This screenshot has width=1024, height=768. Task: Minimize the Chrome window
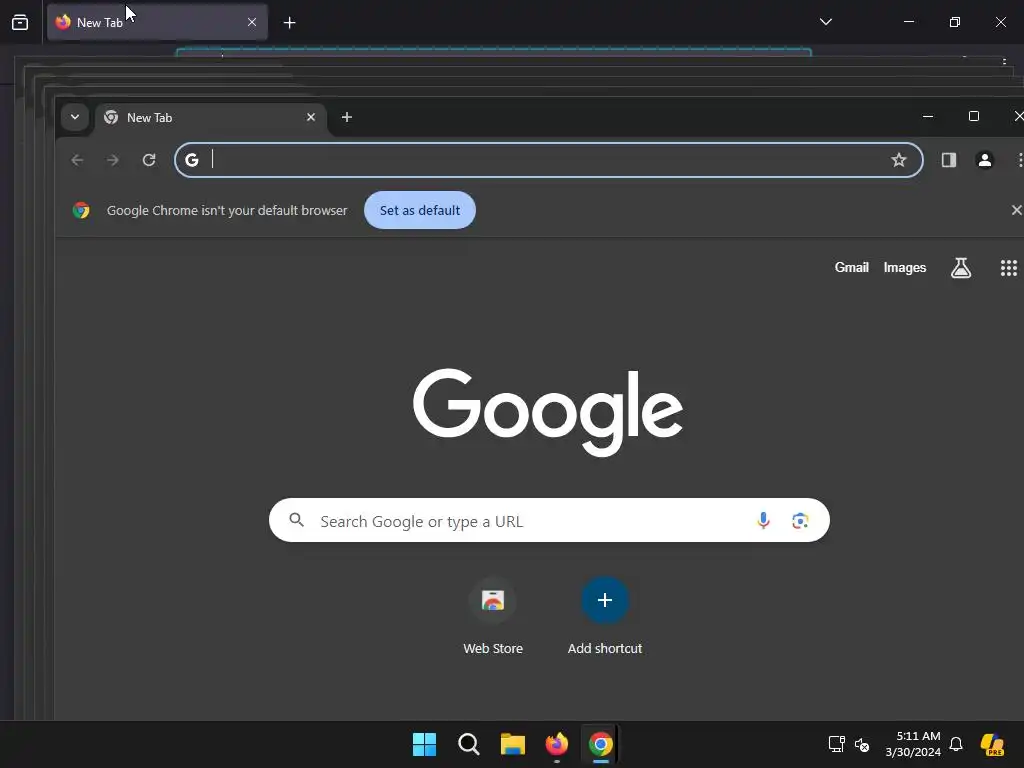tap(927, 116)
